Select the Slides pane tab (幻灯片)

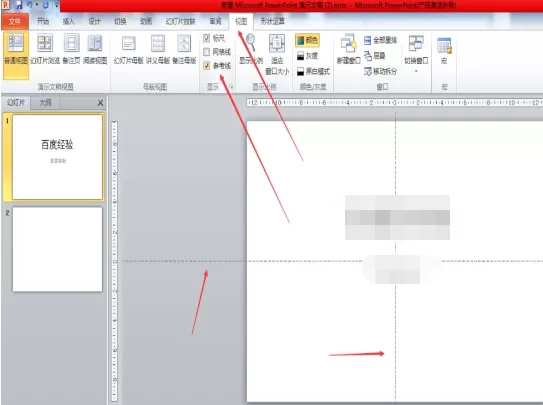tap(16, 103)
